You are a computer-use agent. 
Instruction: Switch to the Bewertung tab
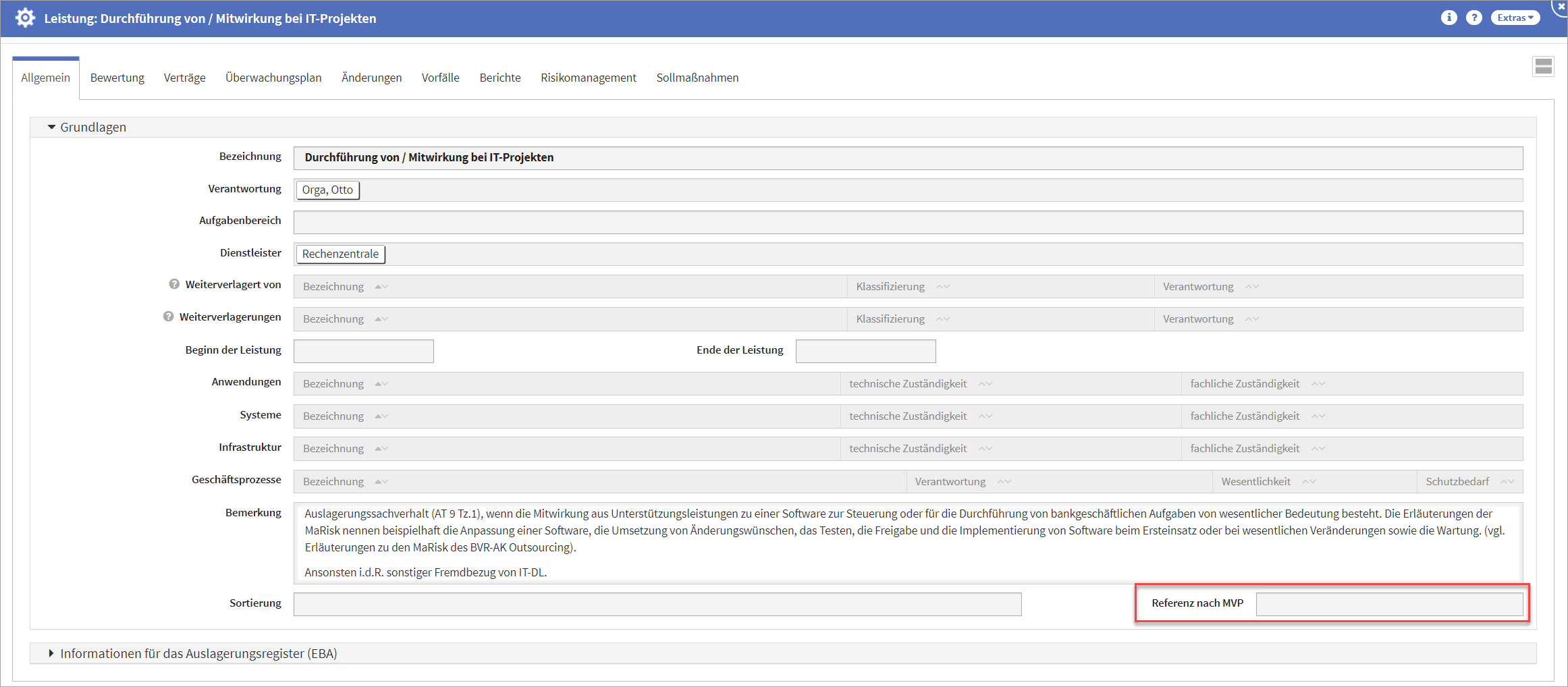click(117, 78)
